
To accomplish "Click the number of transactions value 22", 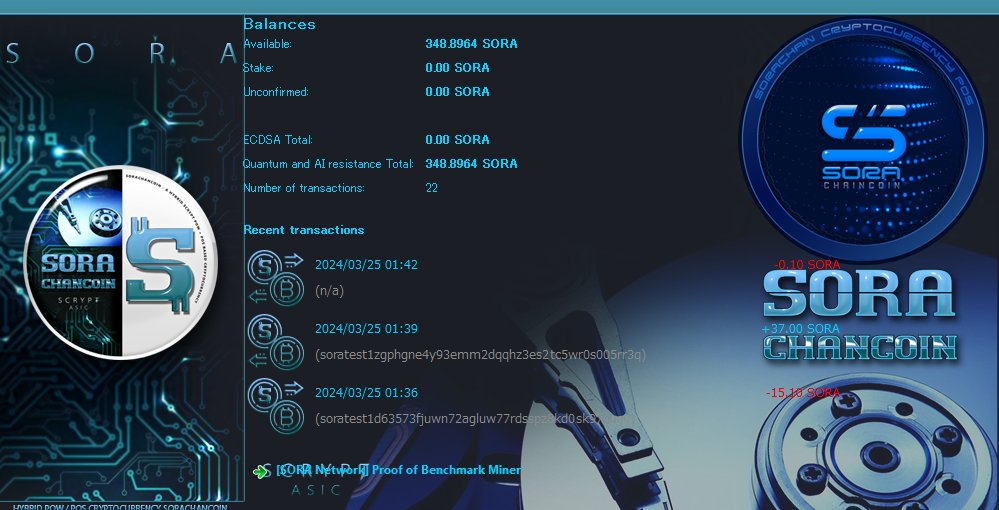I will point(431,188).
